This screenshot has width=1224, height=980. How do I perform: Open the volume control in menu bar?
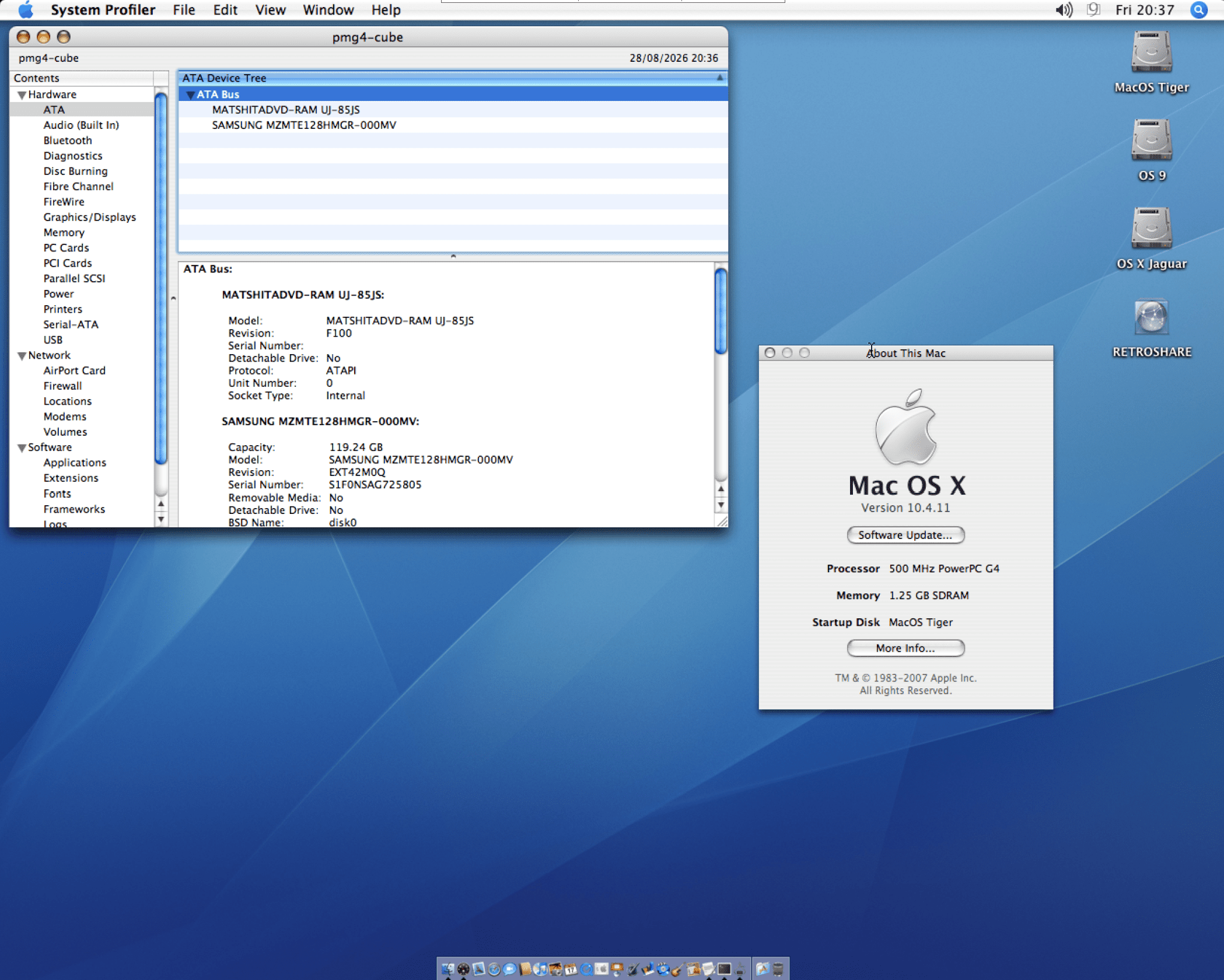1064,10
